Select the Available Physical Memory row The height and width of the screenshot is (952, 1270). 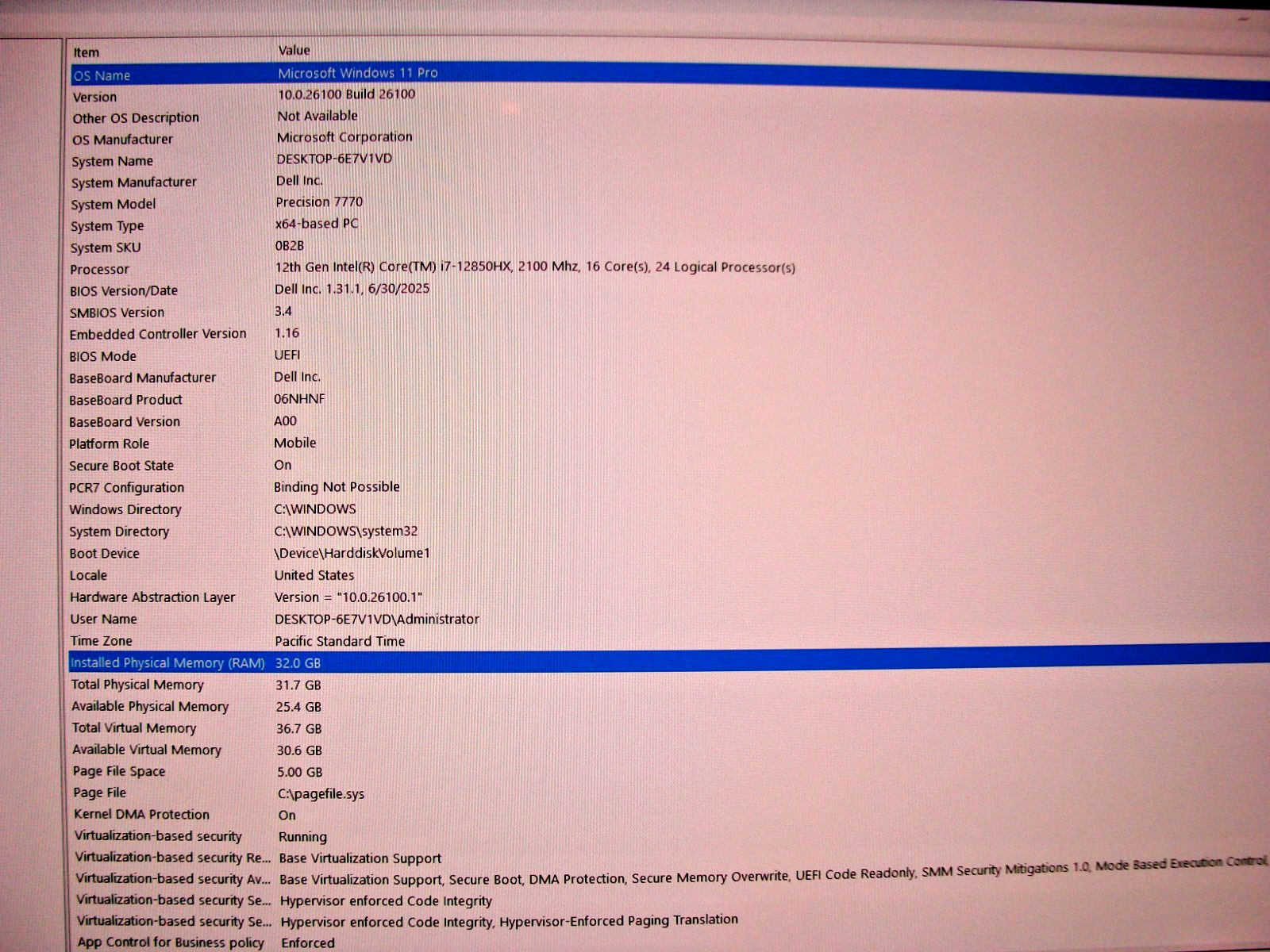(150, 706)
